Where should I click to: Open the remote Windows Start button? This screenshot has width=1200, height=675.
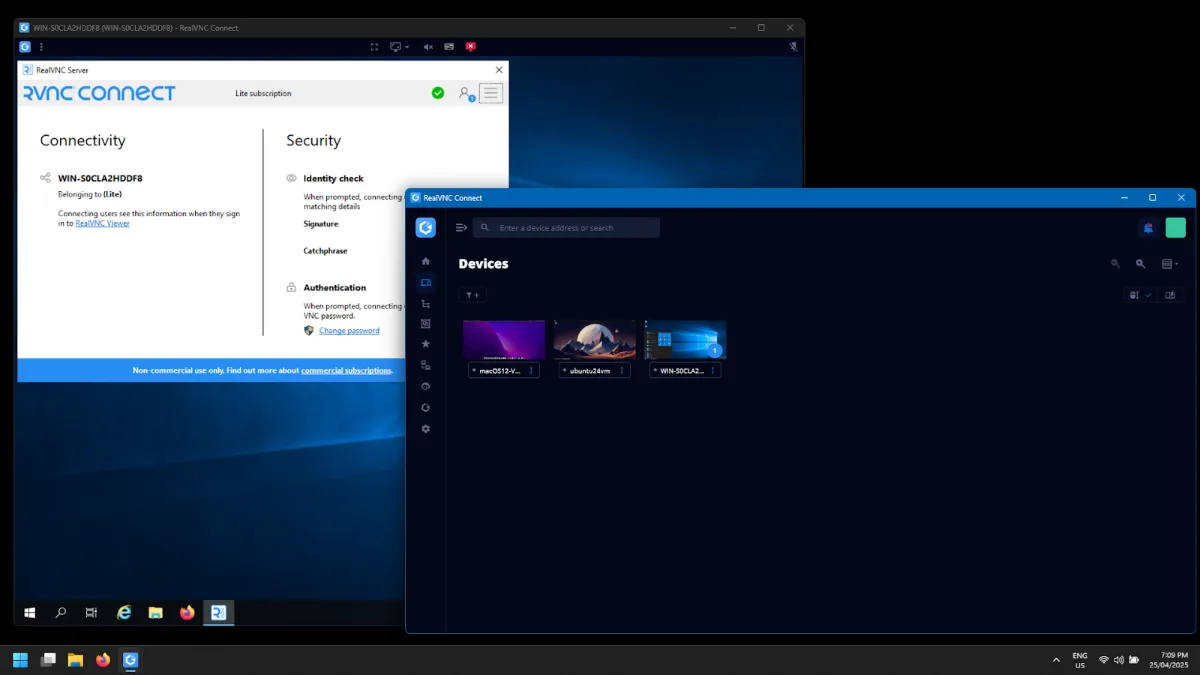pos(30,613)
